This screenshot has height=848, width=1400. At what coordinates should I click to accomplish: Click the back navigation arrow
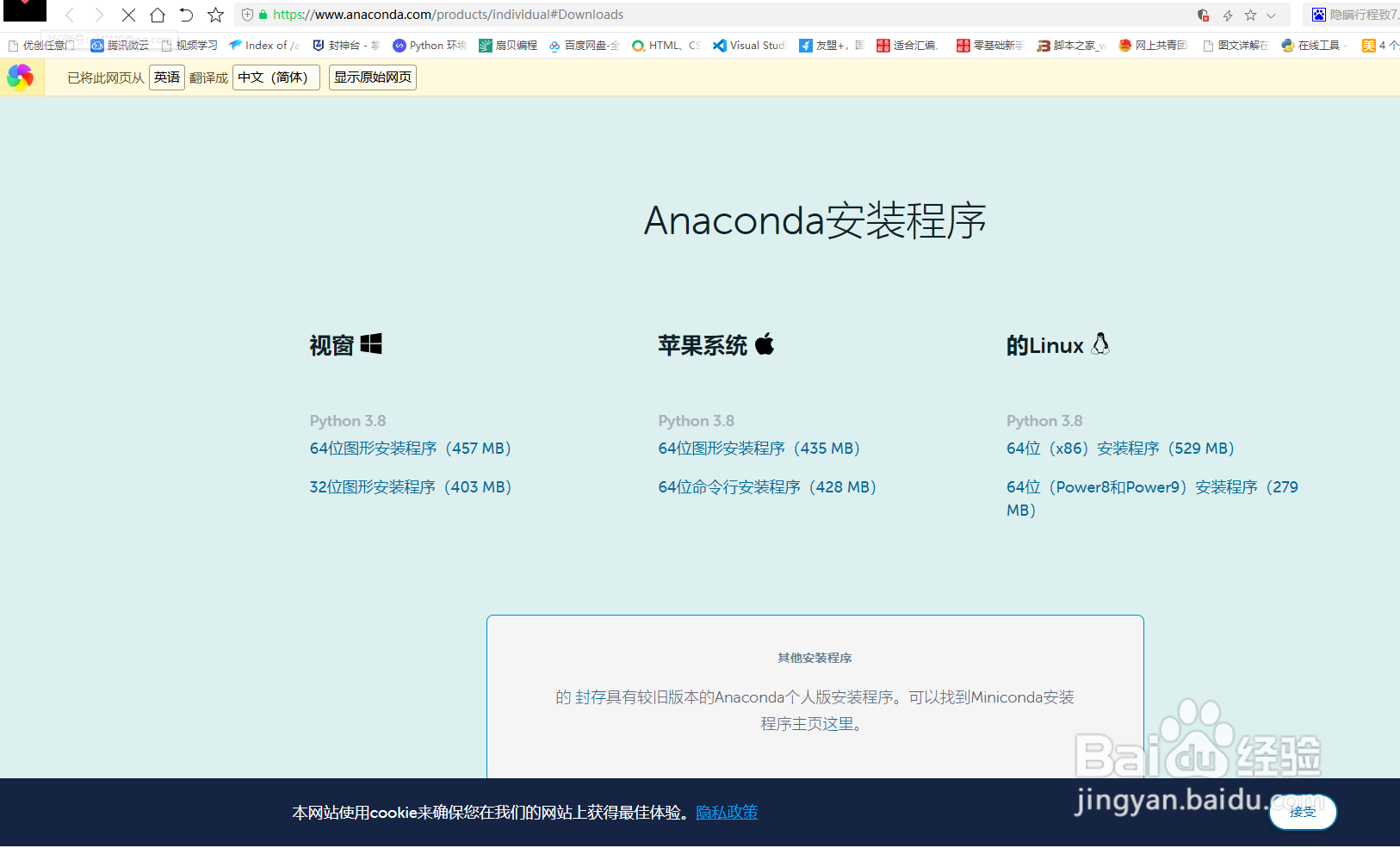click(x=69, y=14)
